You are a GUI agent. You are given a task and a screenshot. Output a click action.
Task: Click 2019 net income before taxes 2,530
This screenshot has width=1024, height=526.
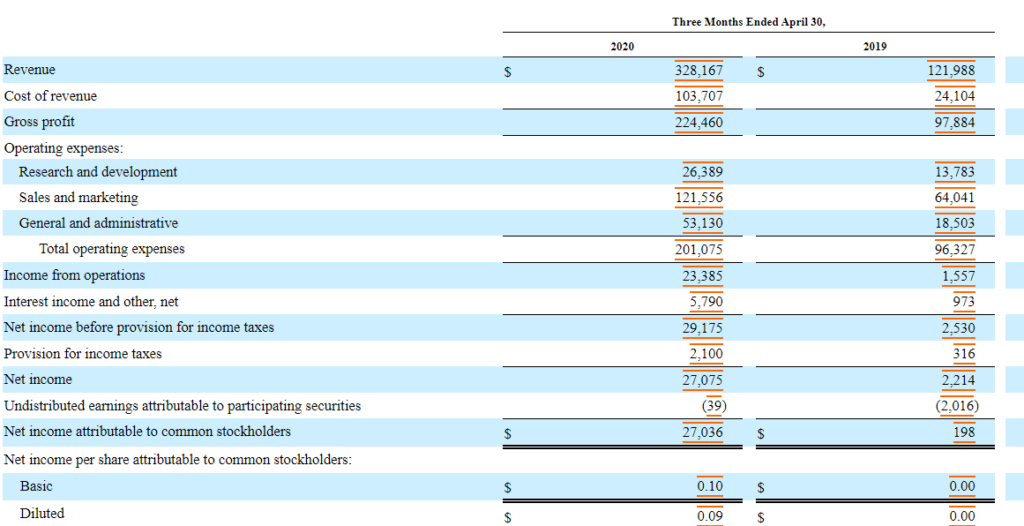click(x=958, y=328)
